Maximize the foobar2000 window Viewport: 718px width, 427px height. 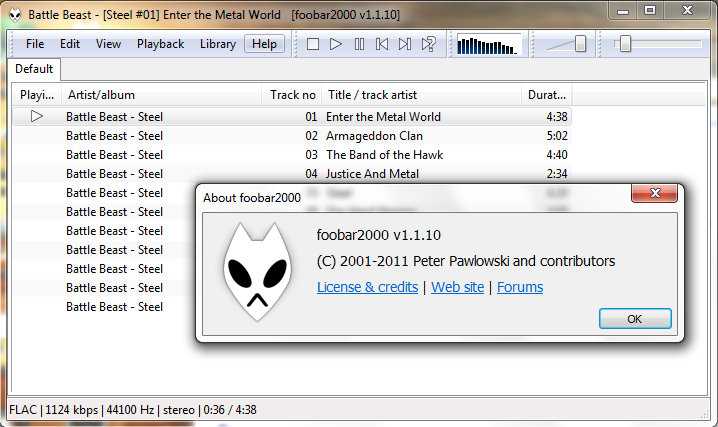[x=650, y=11]
